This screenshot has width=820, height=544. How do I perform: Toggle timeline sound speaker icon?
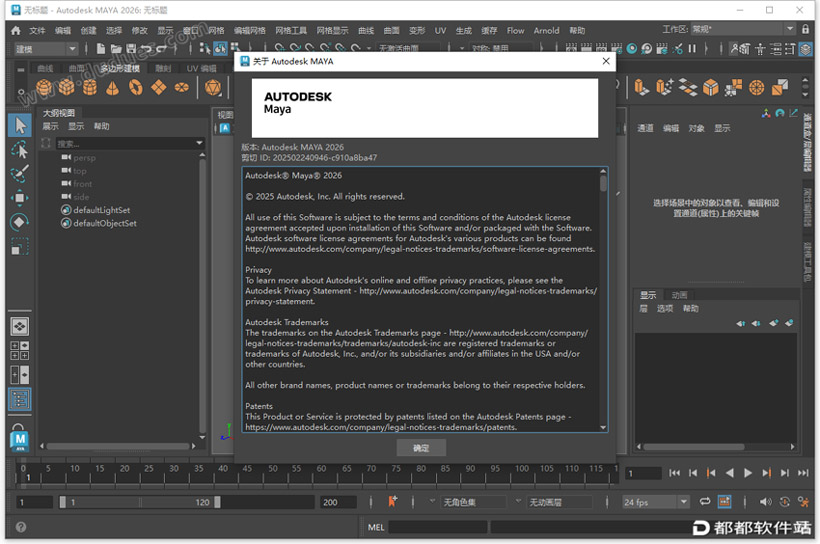766,502
